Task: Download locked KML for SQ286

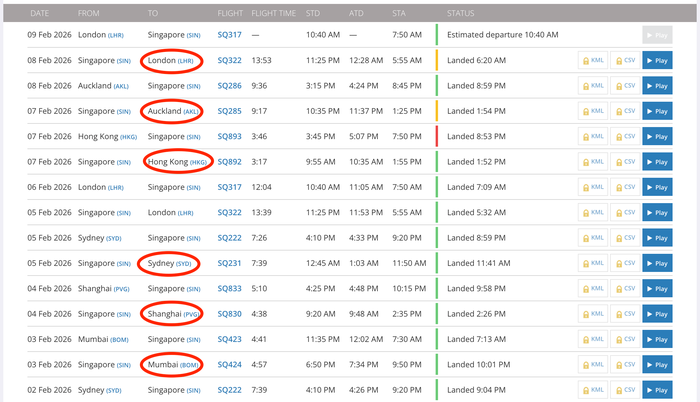Action: click(x=593, y=86)
